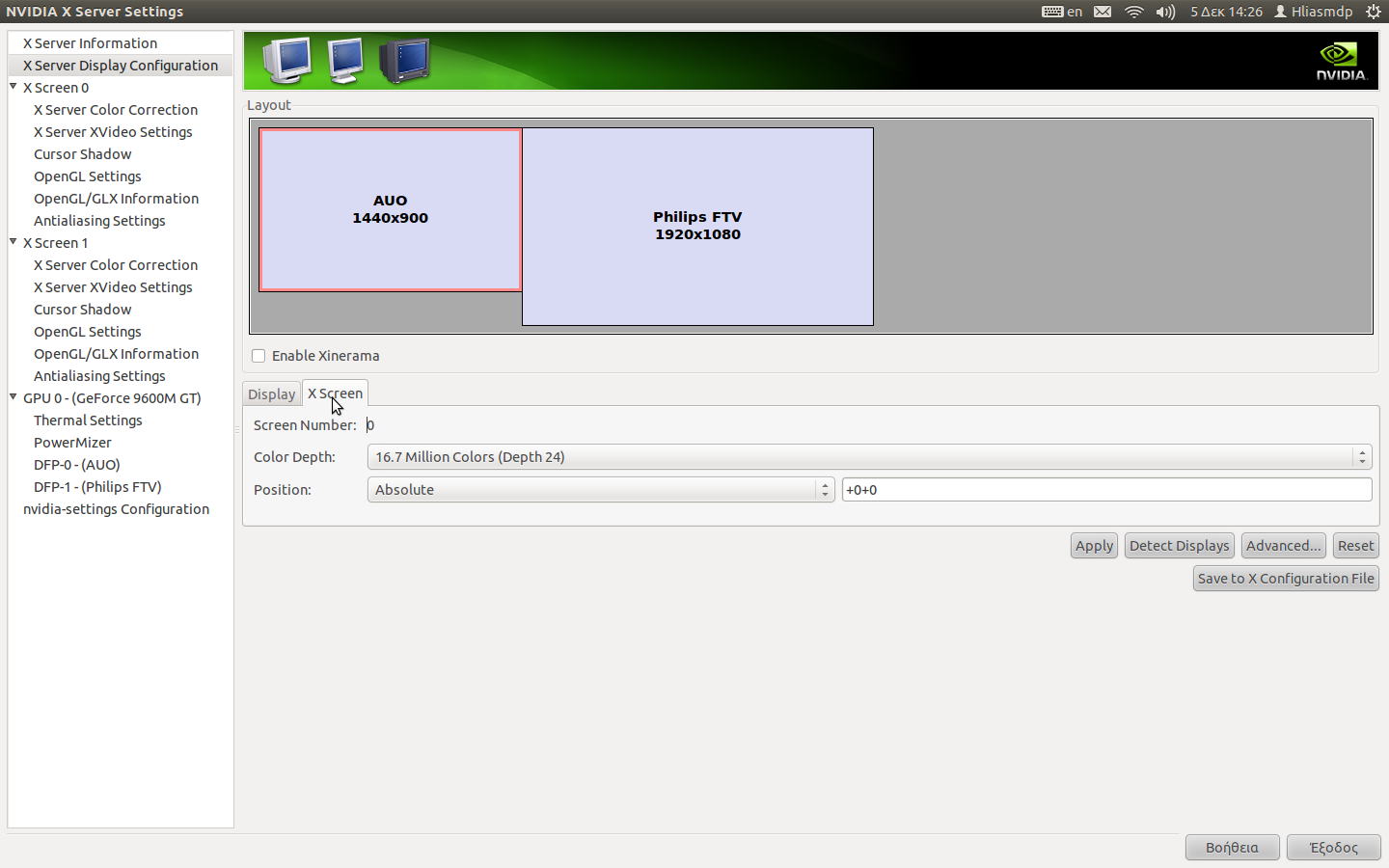
Task: Select the X Screen 0 label
Action: tap(56, 88)
